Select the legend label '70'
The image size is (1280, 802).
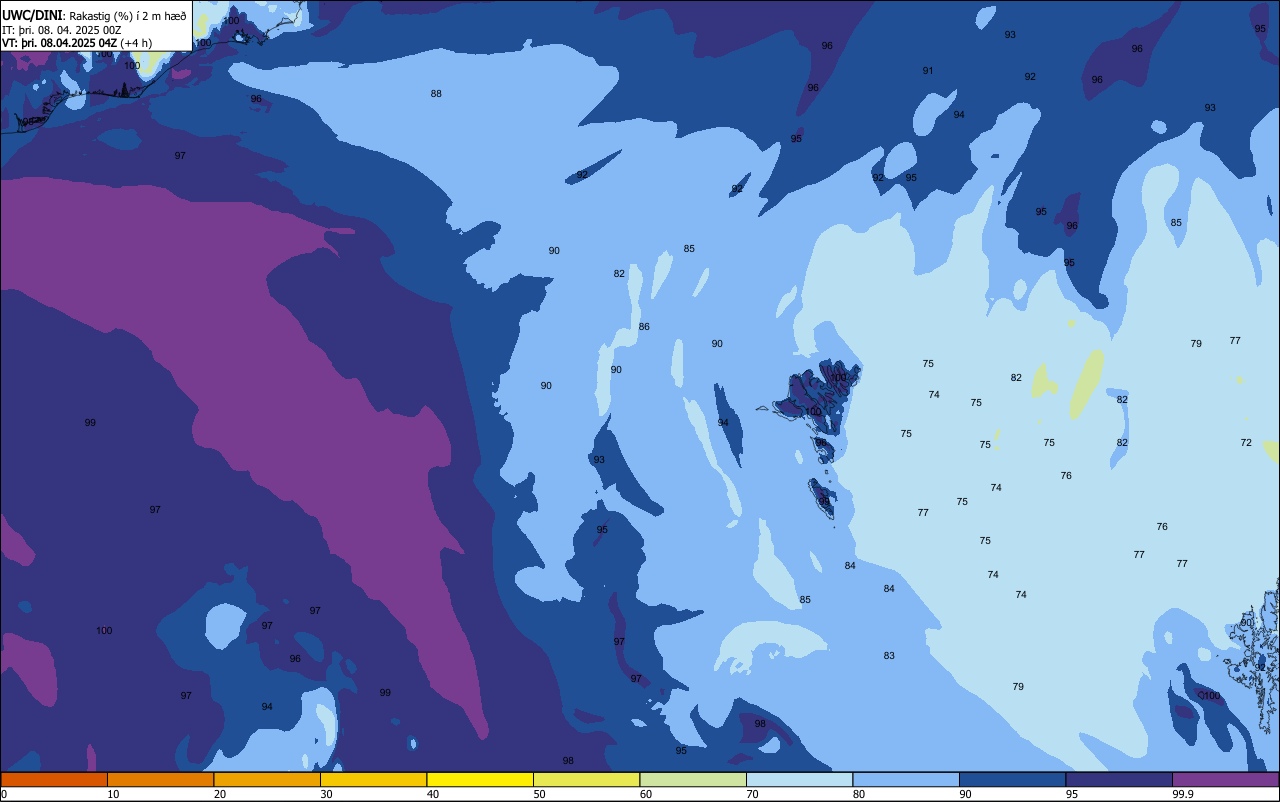[752, 794]
